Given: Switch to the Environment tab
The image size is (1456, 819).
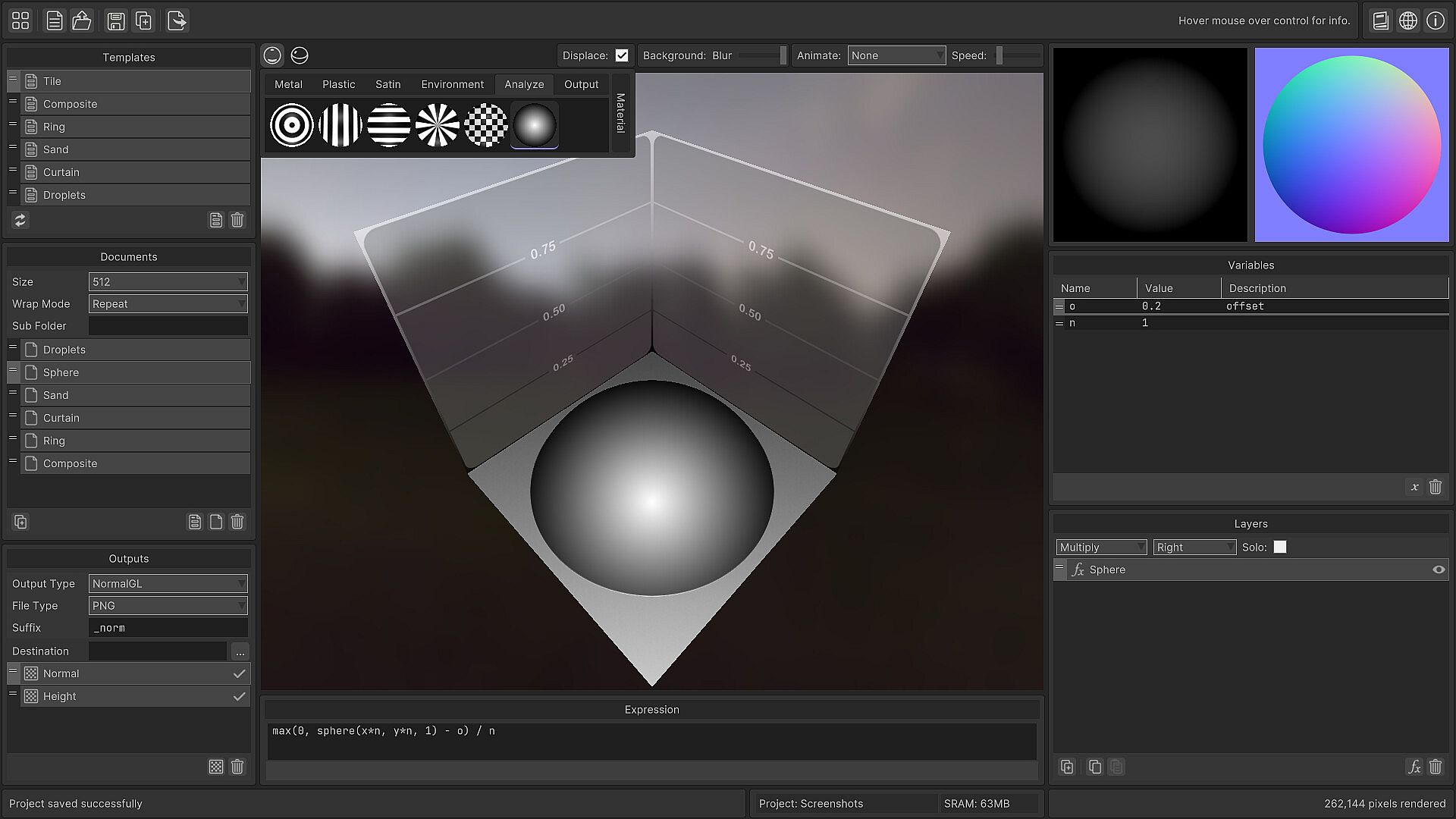Looking at the screenshot, I should [x=452, y=84].
